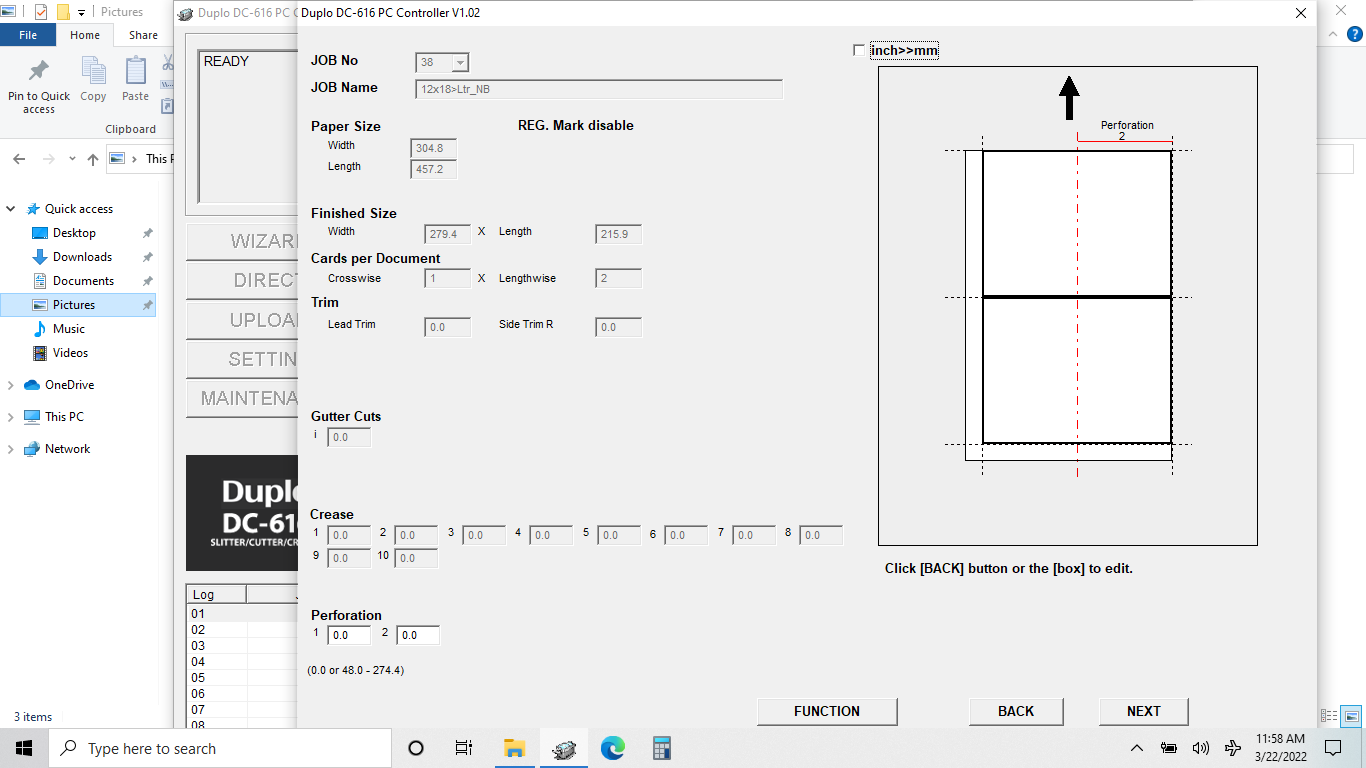Click Pin to Quick access in File Explorer
The width and height of the screenshot is (1366, 768).
tap(39, 86)
